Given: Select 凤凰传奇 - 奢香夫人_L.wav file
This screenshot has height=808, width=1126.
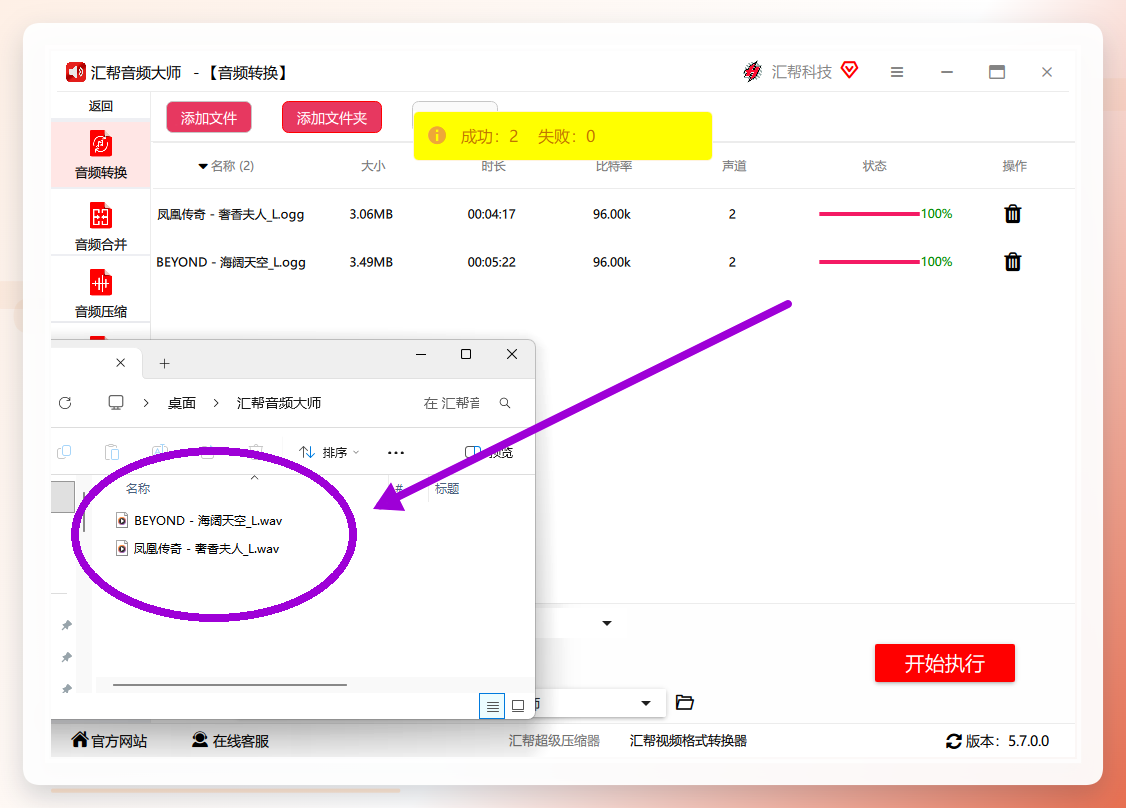Looking at the screenshot, I should pos(197,549).
